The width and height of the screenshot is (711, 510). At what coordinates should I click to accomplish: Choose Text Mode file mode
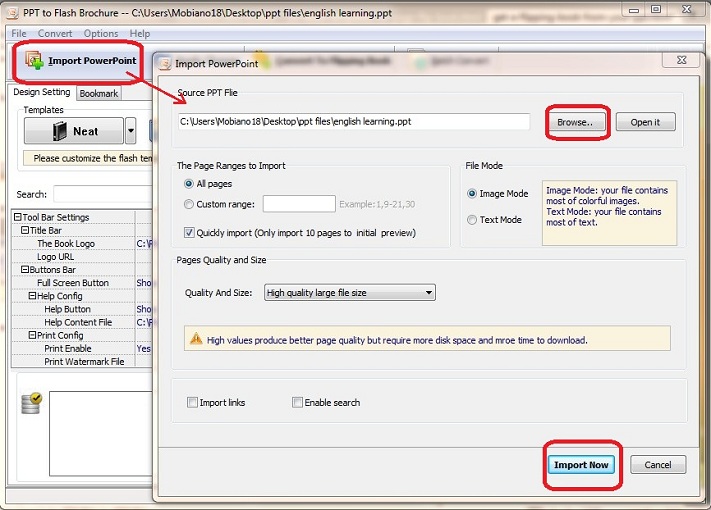[472, 220]
